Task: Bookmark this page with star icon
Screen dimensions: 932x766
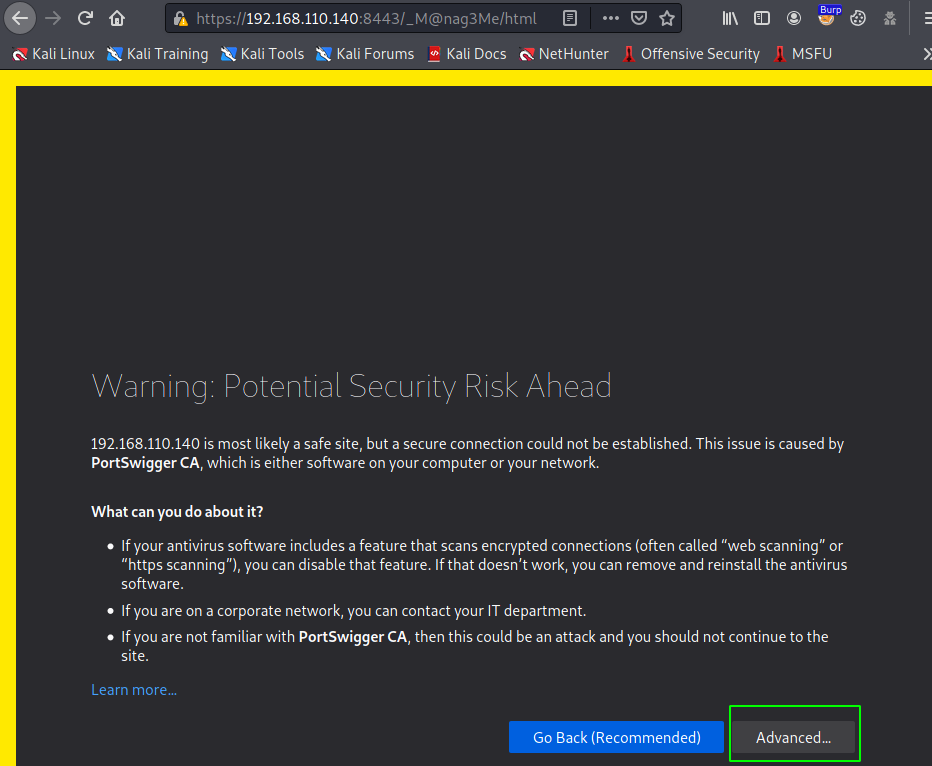Action: [666, 18]
